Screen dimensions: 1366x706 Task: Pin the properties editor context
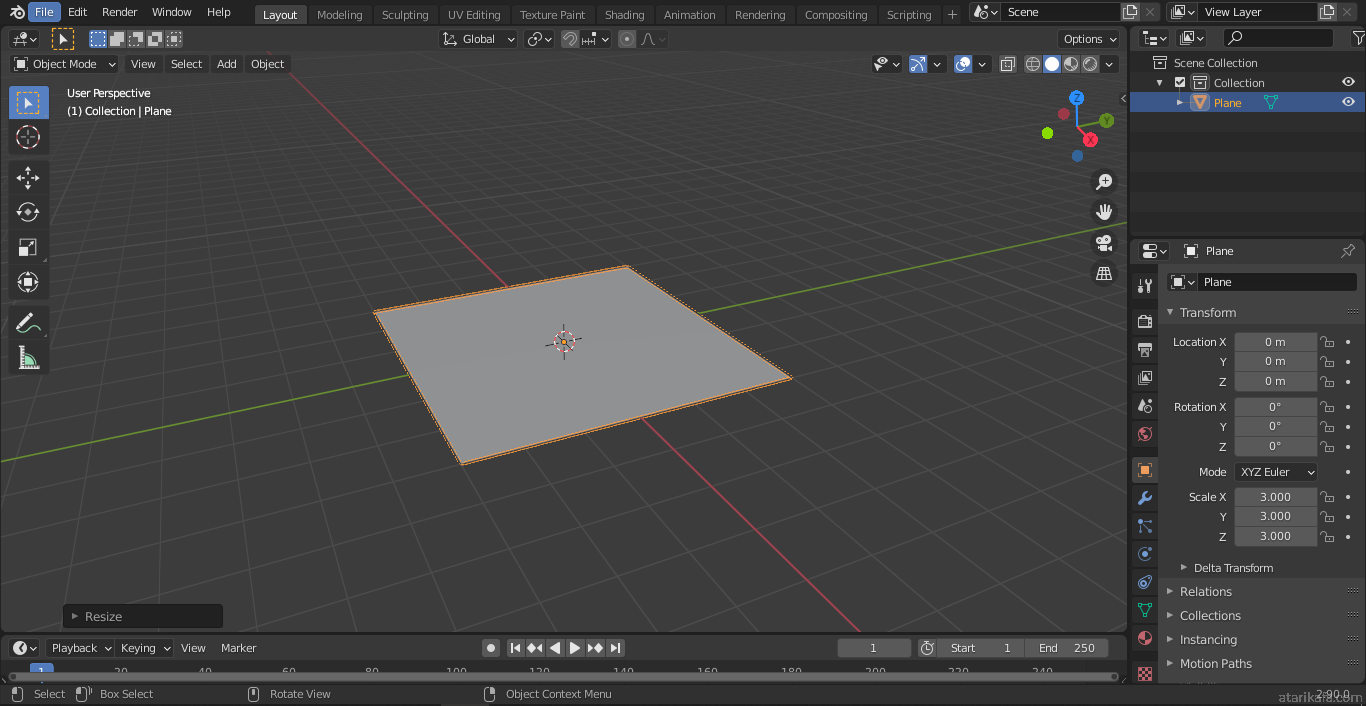click(1347, 251)
